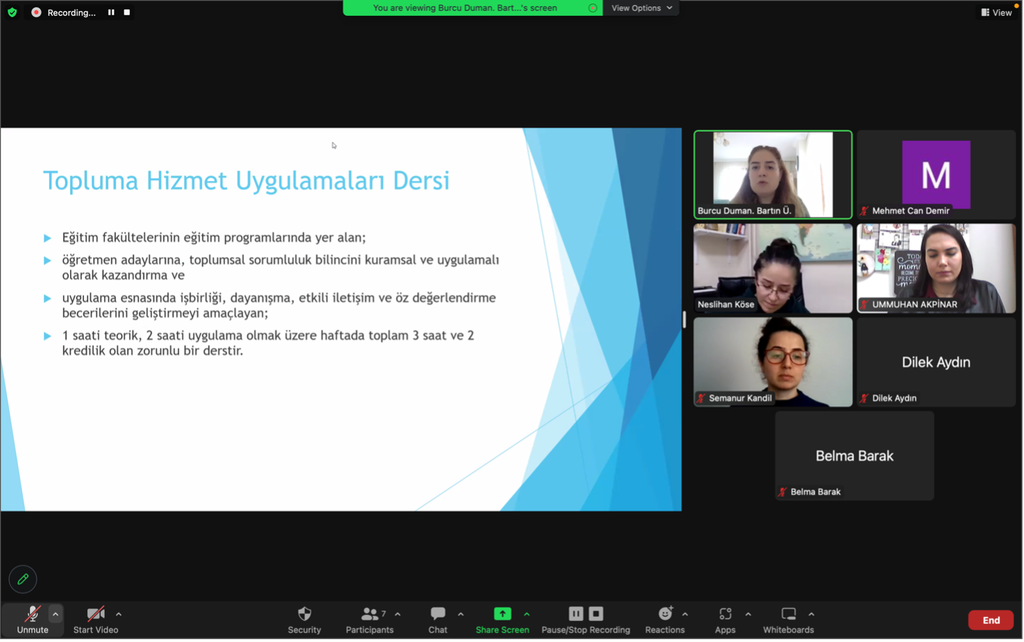Open the Whiteboards icon
1024x642 pixels.
pos(788,614)
